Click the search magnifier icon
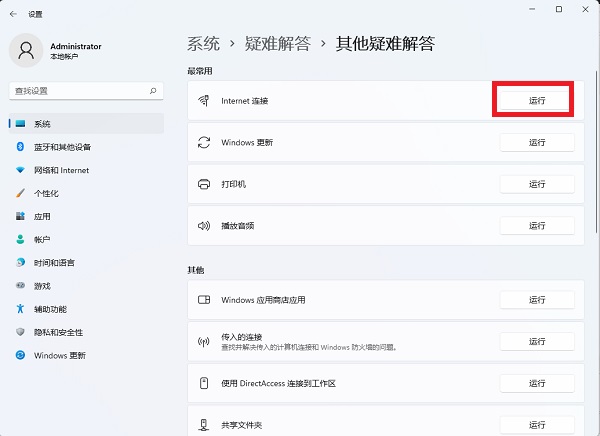600x436 pixels. coord(153,90)
